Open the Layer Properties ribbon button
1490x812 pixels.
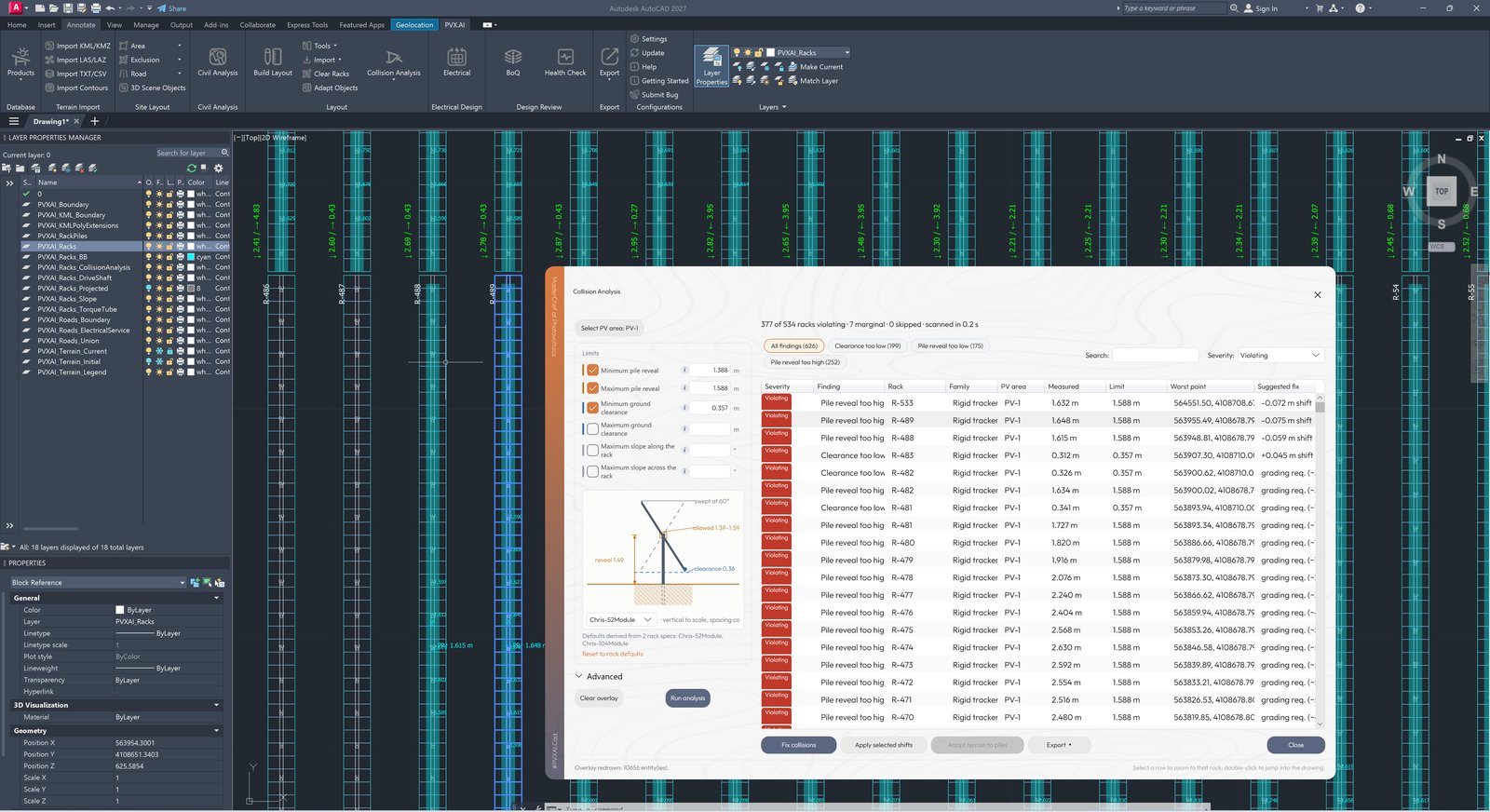[x=711, y=66]
